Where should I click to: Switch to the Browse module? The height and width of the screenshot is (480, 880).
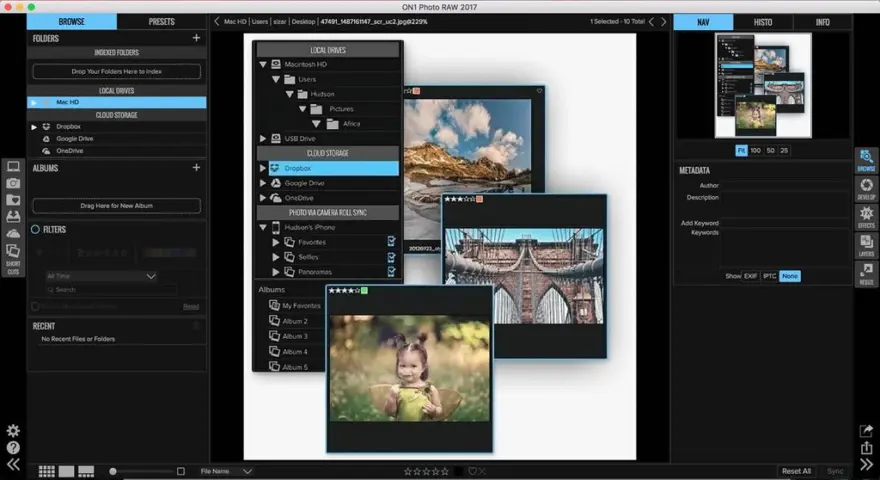[866, 161]
